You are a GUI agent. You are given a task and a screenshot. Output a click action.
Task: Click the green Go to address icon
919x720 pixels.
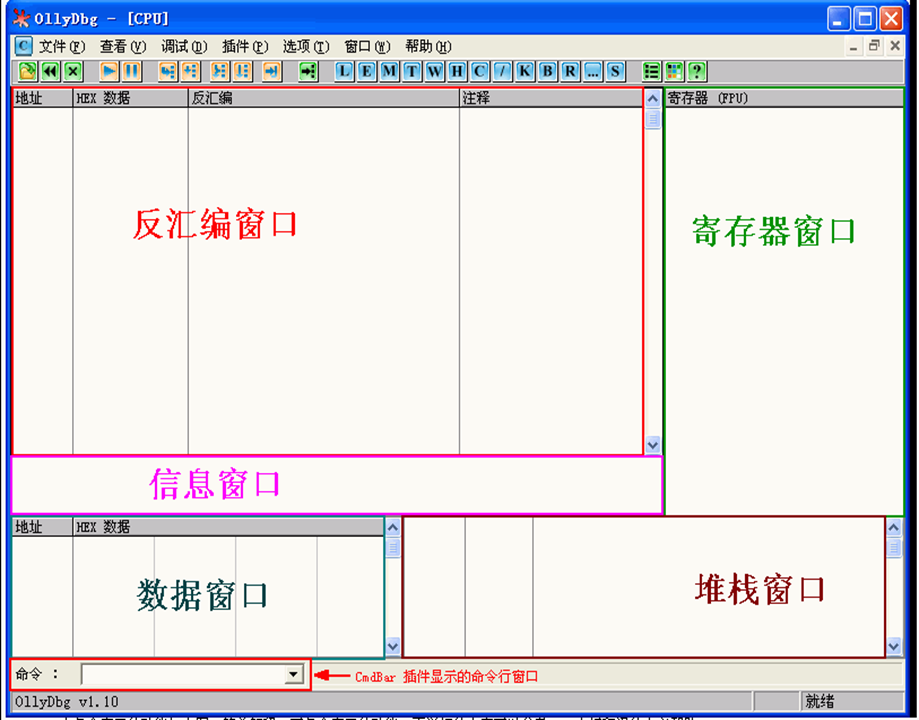click(308, 72)
